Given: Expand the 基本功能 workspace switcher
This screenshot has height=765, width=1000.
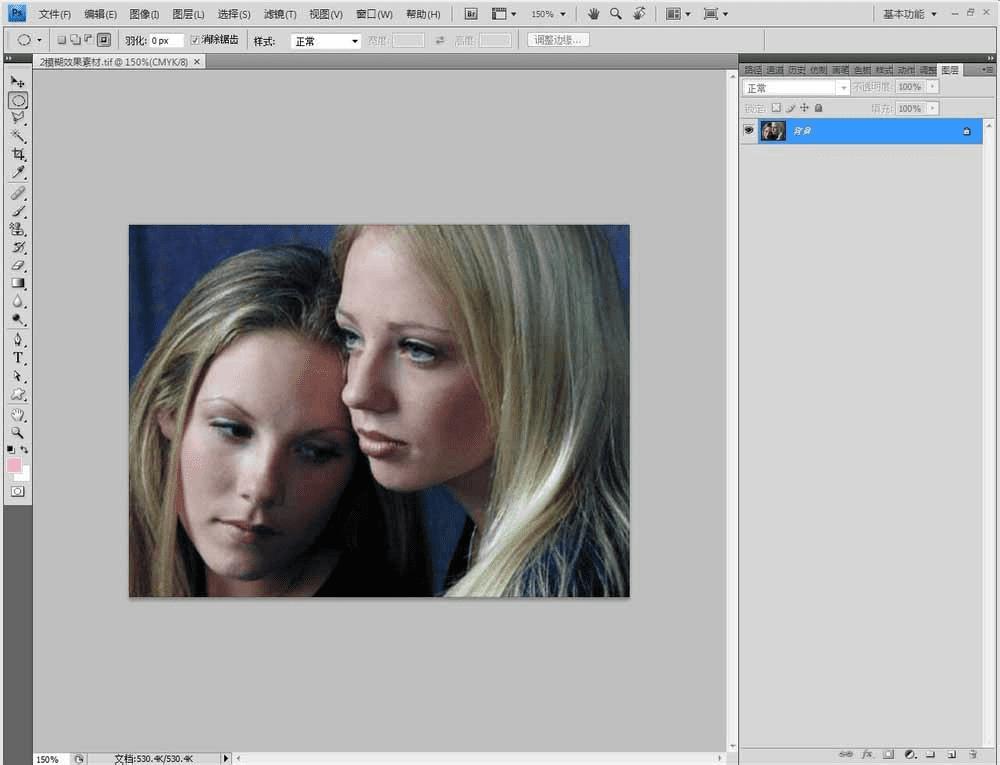Looking at the screenshot, I should point(909,14).
